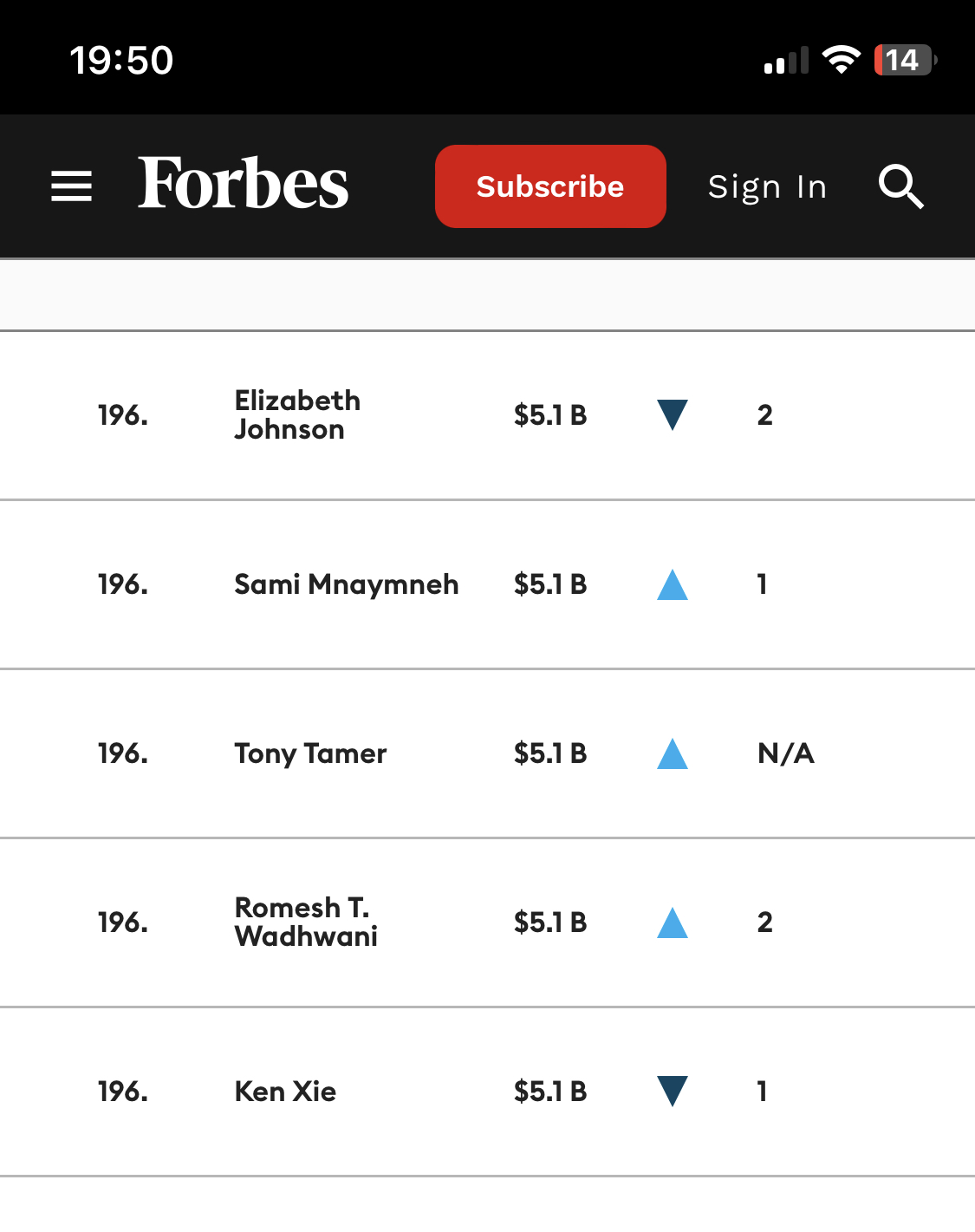975x1232 pixels.
Task: Tap Ken Xie's $5.1 B net worth
Action: pos(550,1091)
